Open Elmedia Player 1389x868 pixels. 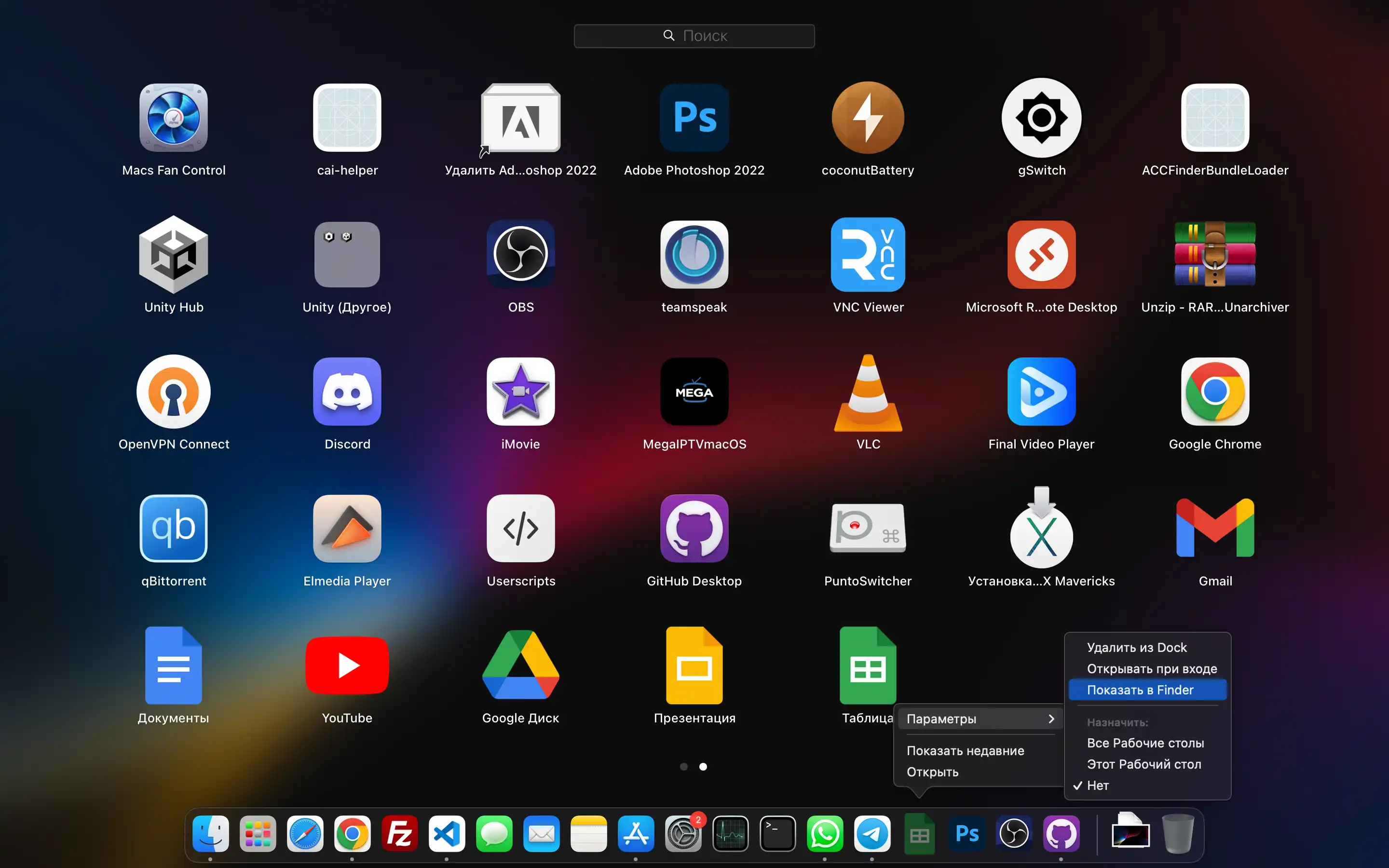(x=347, y=528)
